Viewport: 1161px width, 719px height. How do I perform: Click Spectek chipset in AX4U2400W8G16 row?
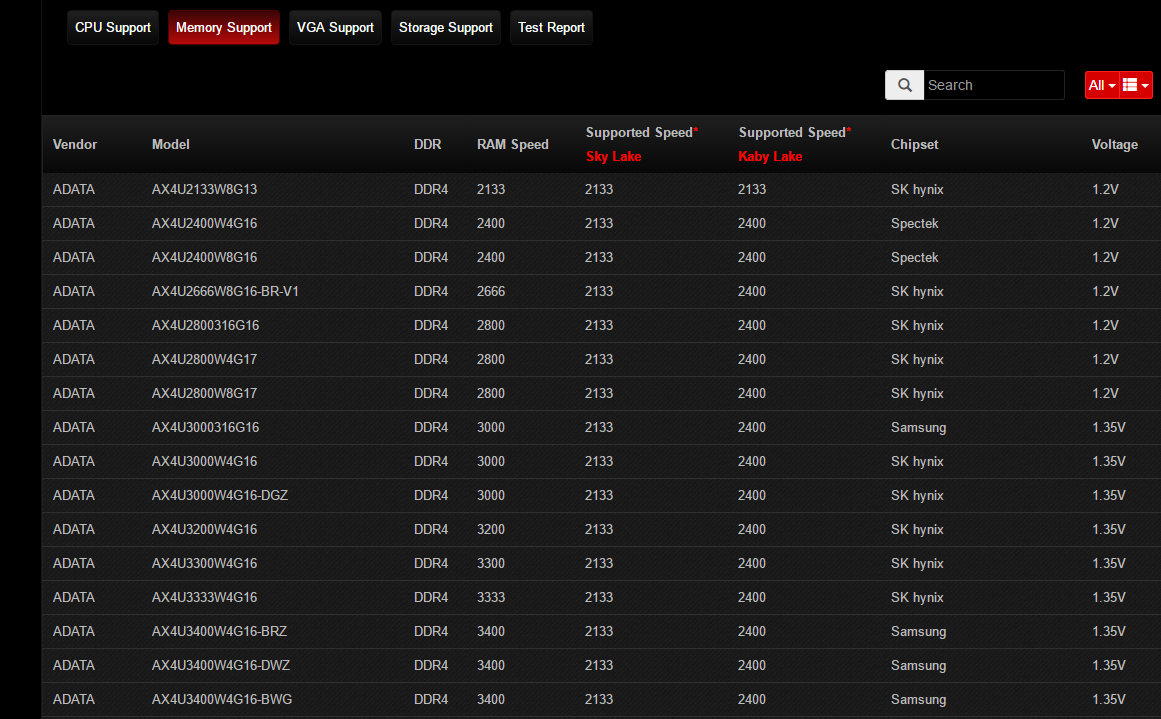[914, 258]
